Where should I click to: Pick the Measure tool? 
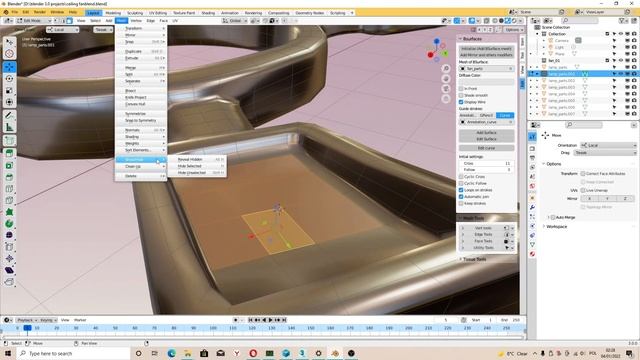point(9,127)
